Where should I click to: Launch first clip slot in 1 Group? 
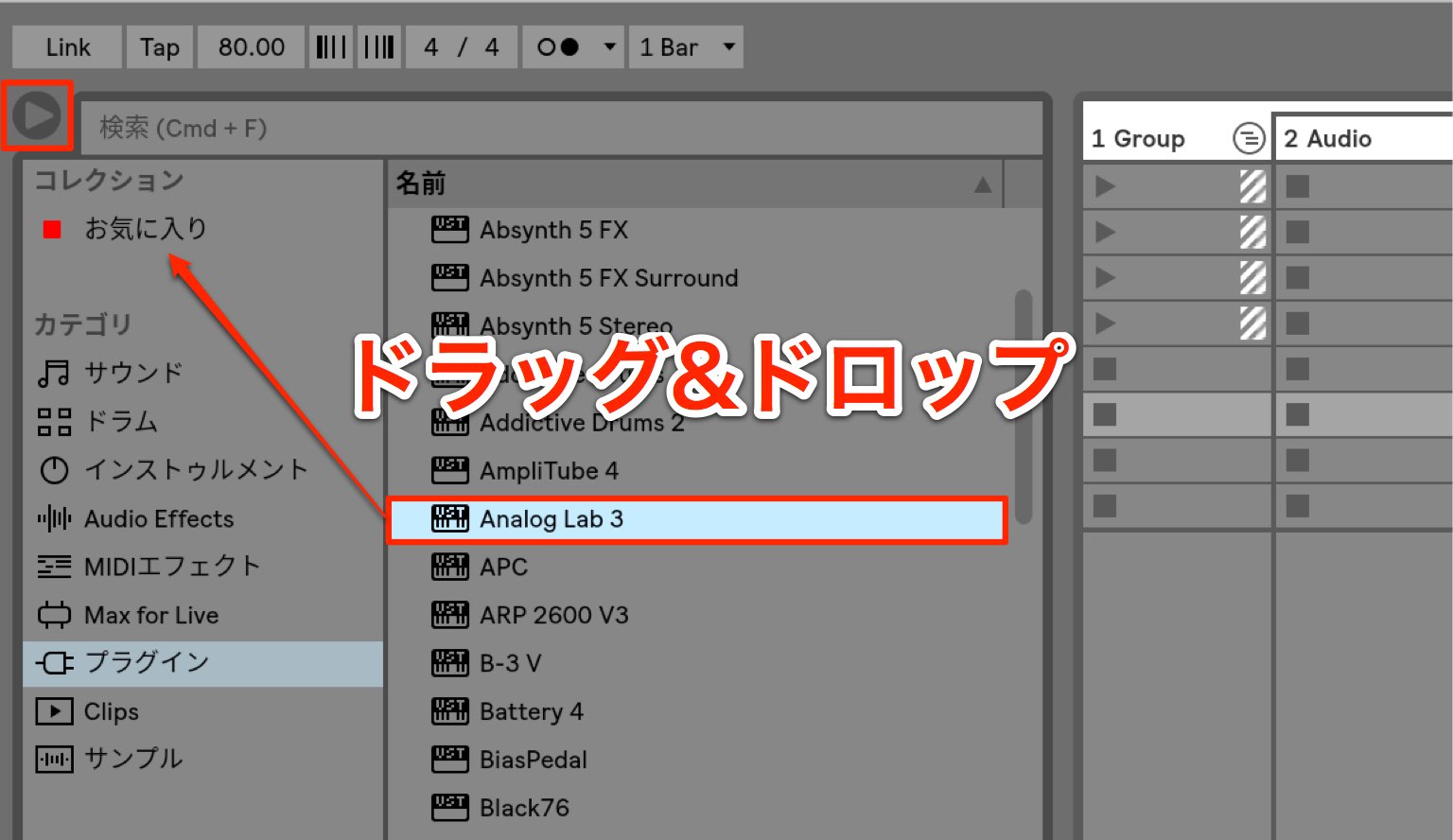1104,186
